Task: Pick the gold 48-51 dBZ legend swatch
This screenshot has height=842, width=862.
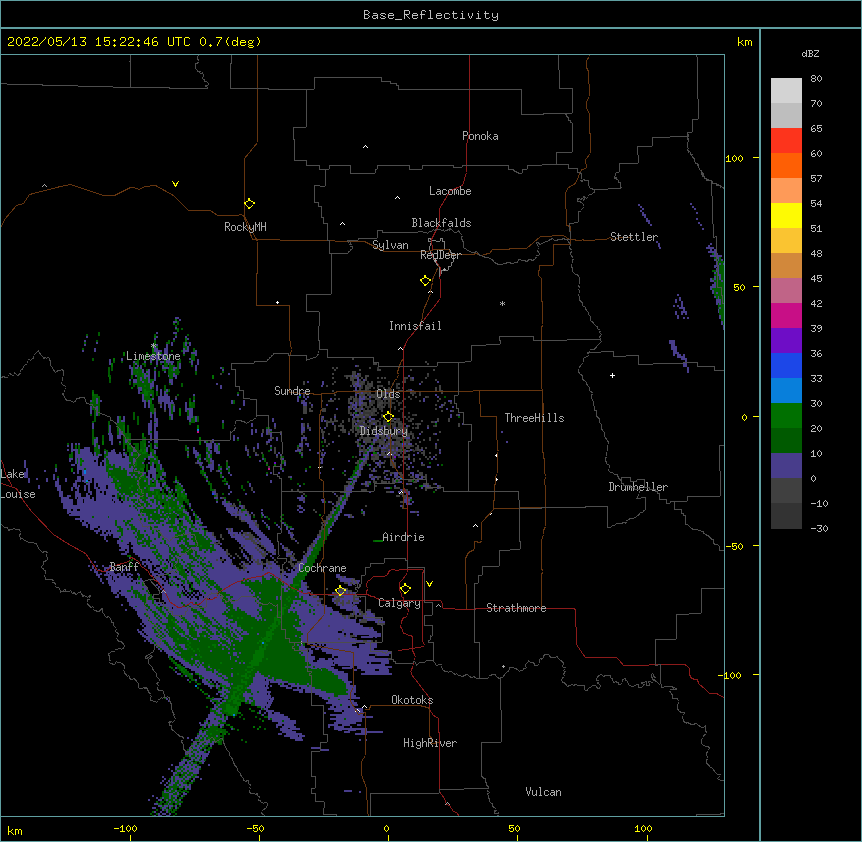Action: [786, 241]
